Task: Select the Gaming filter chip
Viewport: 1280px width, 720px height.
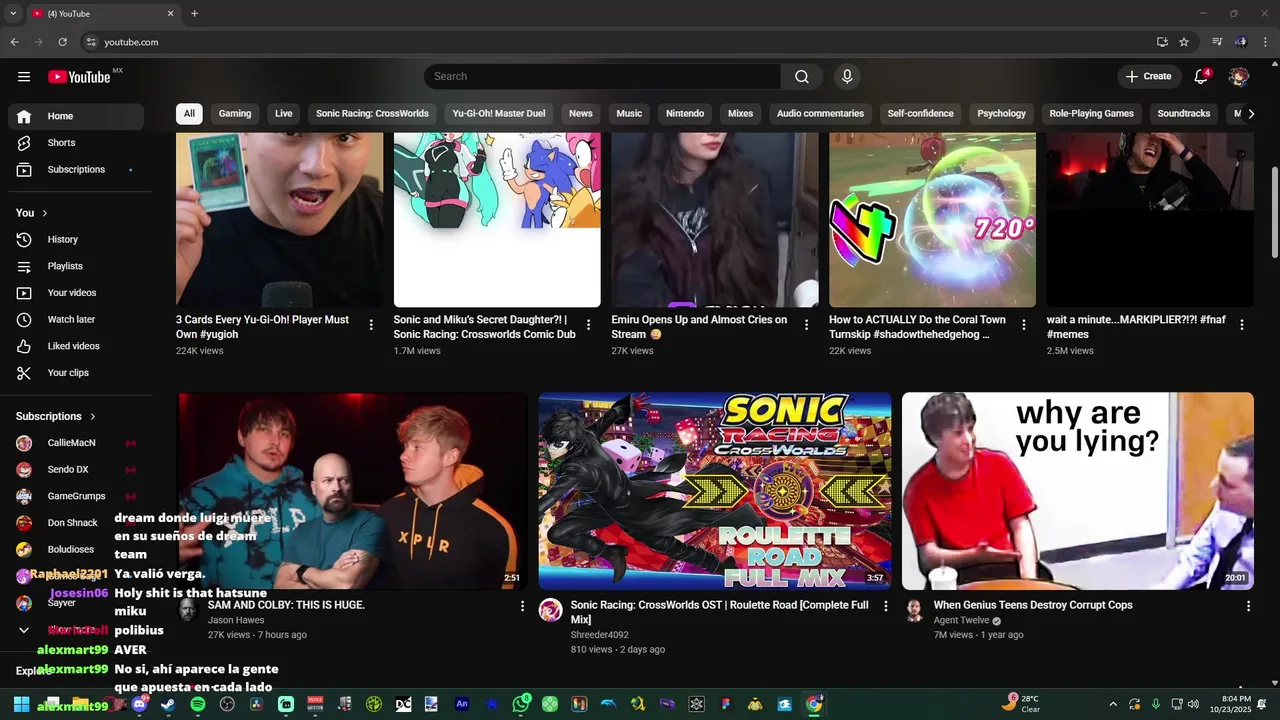Action: (x=235, y=113)
